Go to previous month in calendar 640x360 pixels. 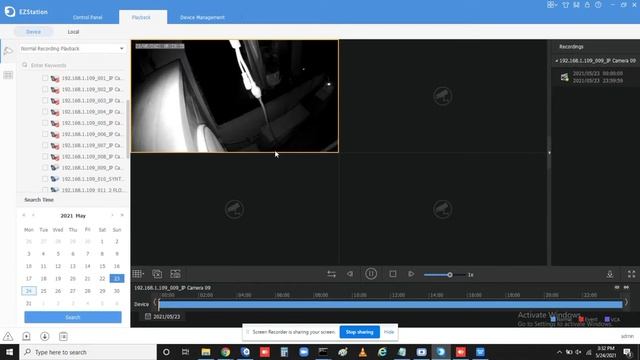[33, 215]
